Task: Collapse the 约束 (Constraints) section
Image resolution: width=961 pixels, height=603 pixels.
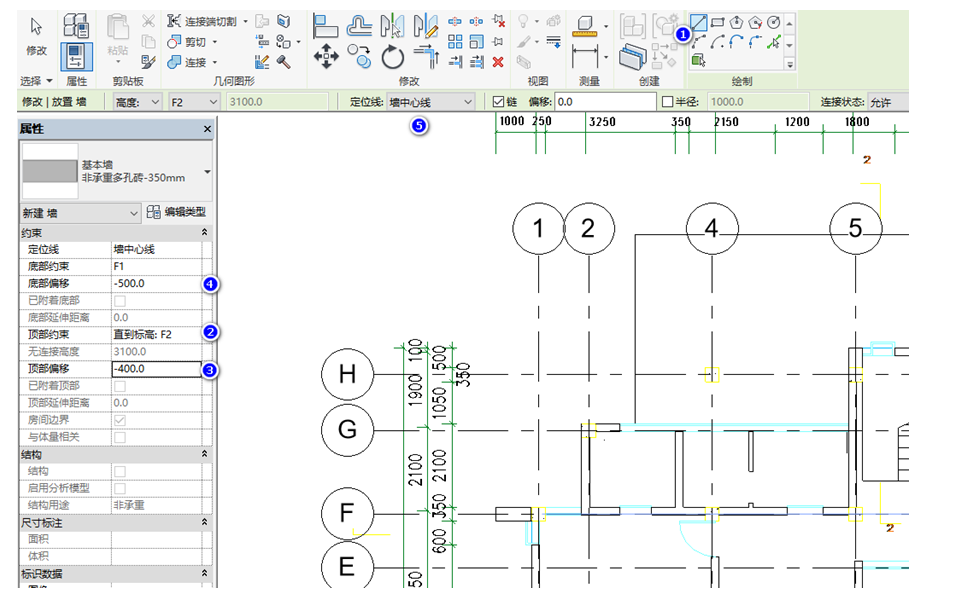Action: coord(205,232)
